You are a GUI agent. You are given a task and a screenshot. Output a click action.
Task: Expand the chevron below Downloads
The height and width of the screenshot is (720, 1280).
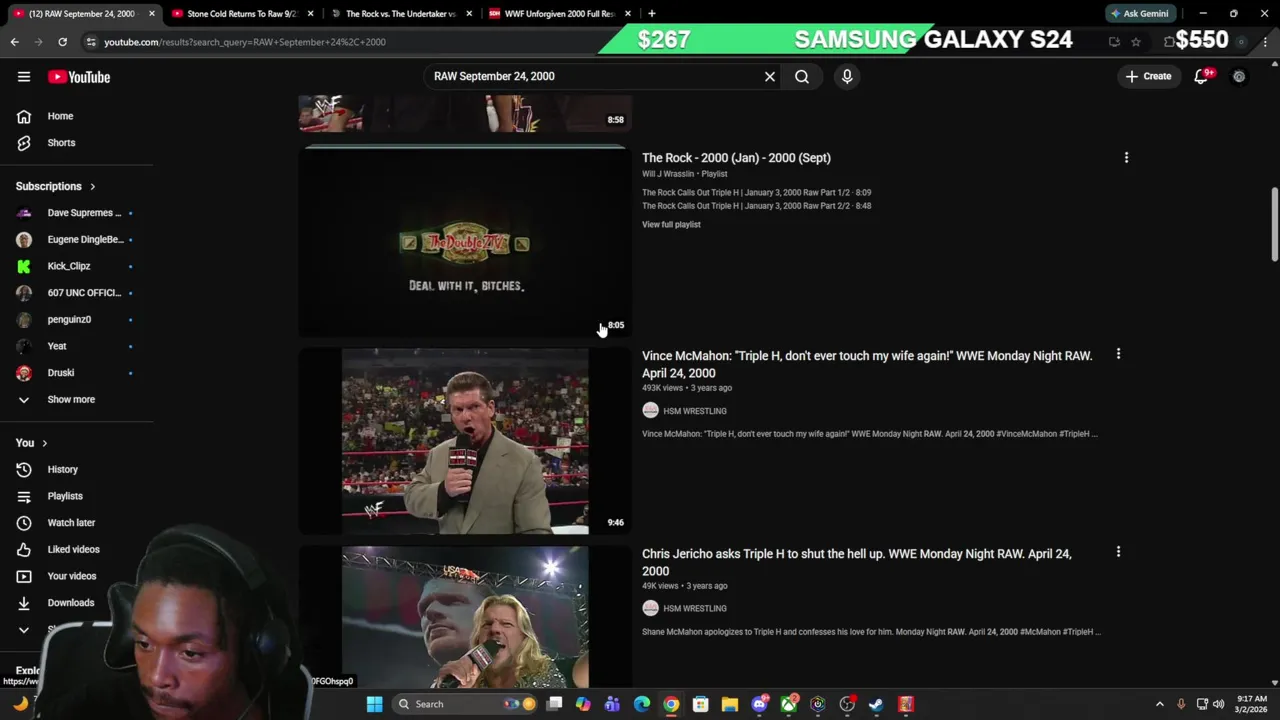24,629
